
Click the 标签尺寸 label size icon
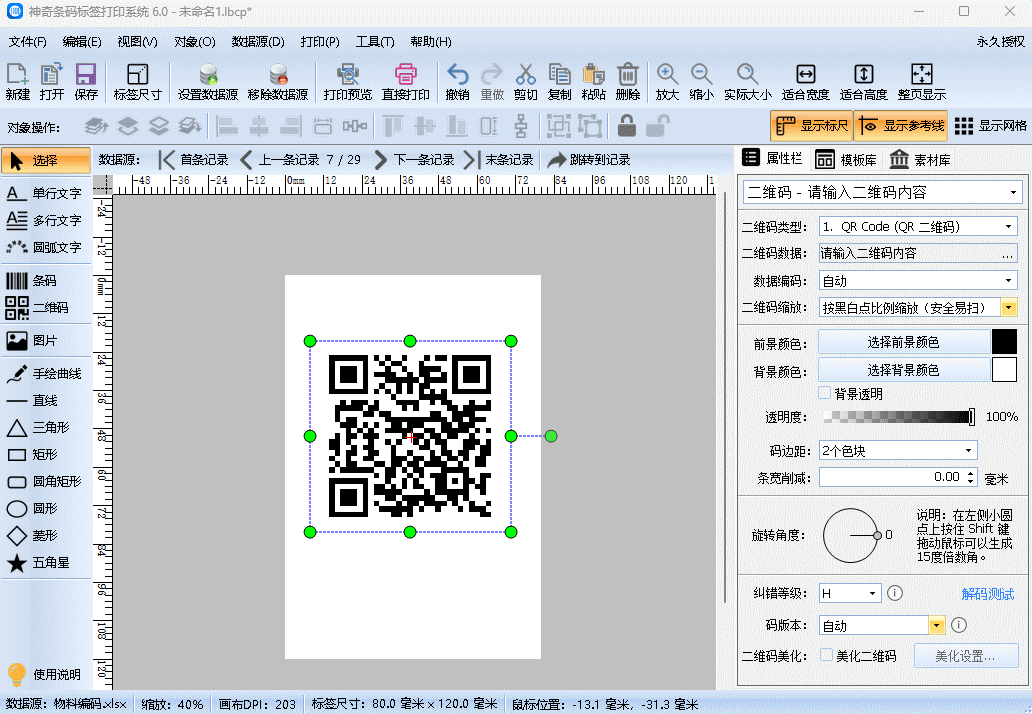[137, 81]
